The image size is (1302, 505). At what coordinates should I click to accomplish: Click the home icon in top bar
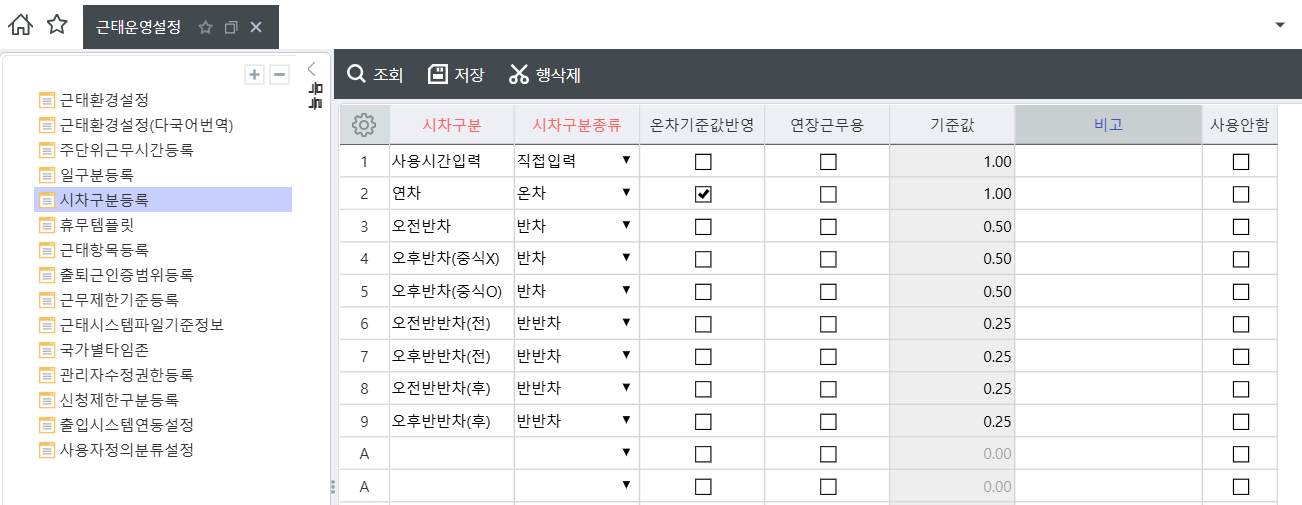pyautogui.click(x=19, y=25)
